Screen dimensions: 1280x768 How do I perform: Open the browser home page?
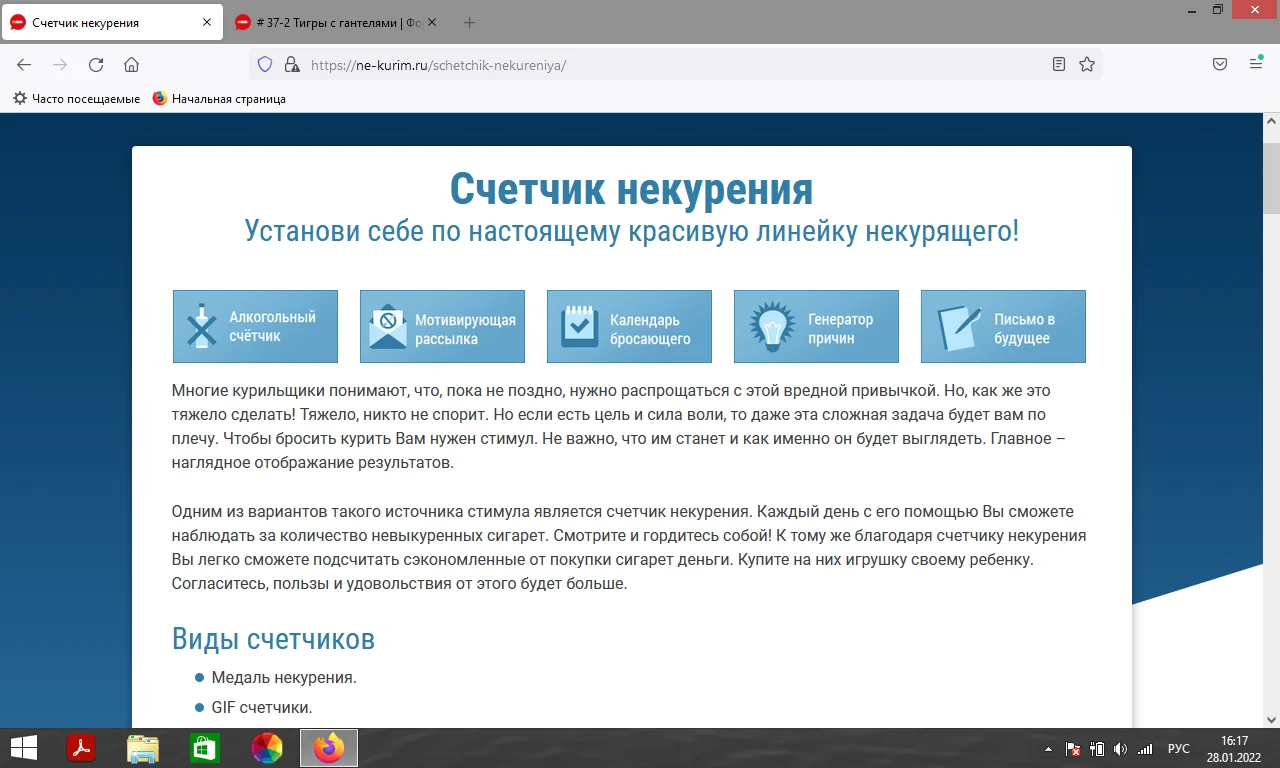[x=131, y=64]
